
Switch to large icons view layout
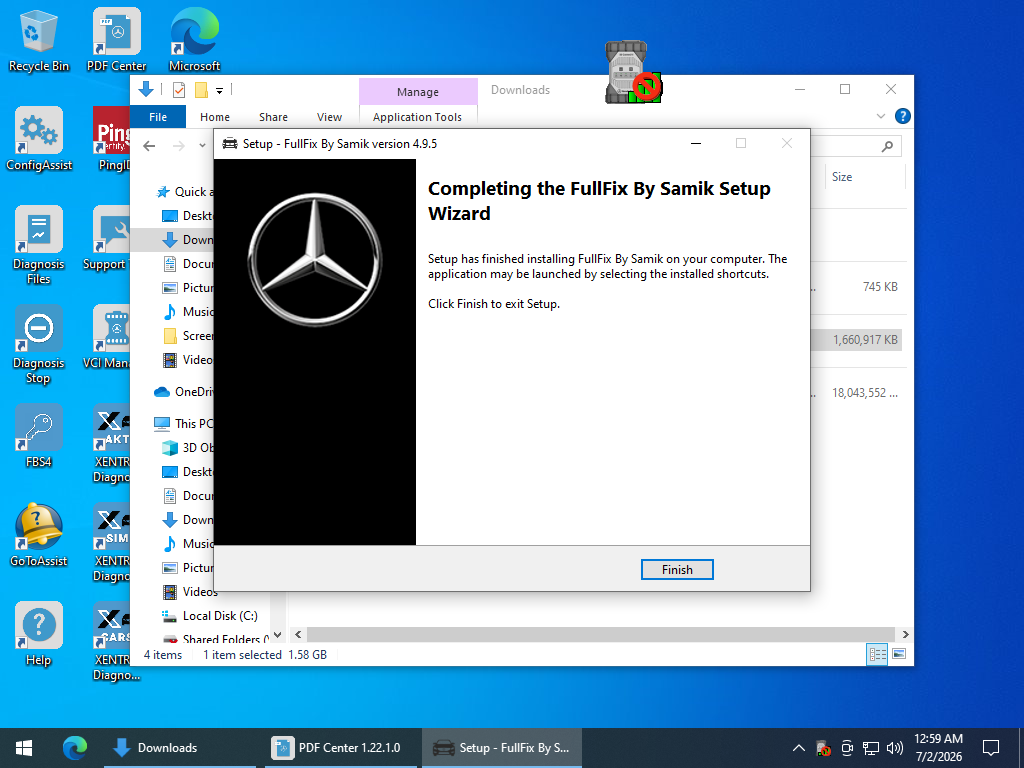coord(899,654)
